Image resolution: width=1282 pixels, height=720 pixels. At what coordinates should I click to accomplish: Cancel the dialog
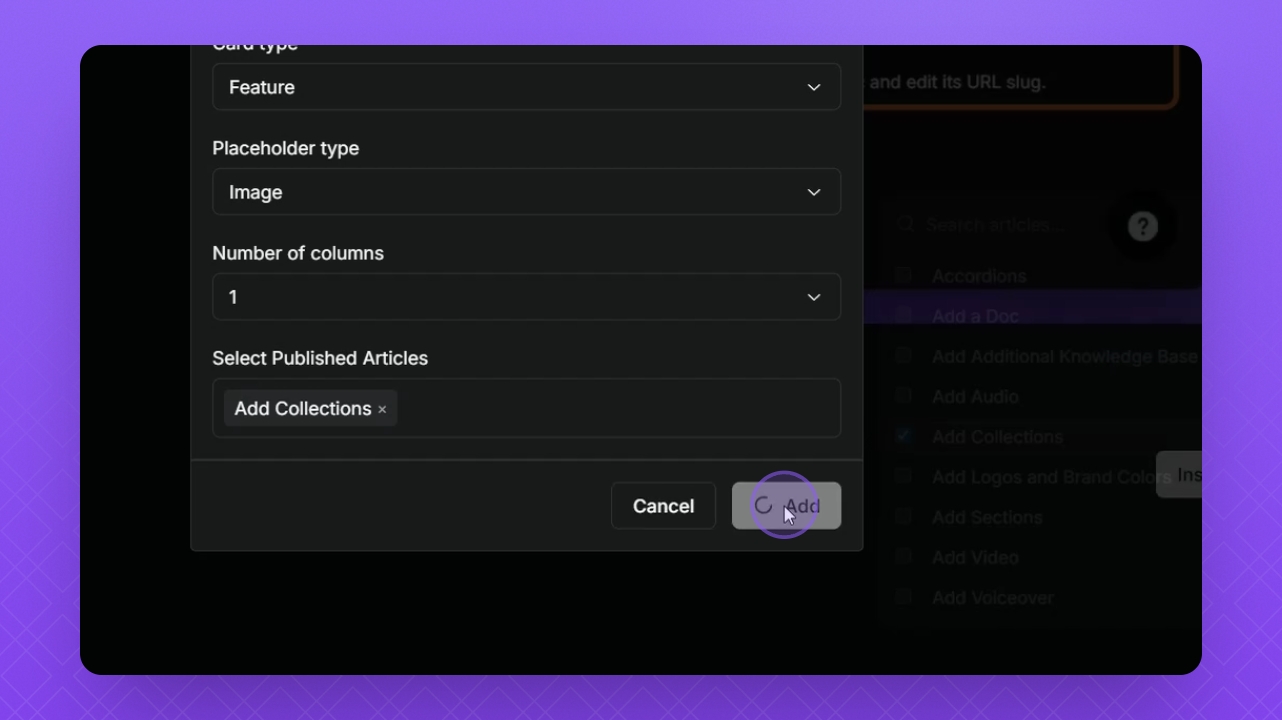(663, 506)
